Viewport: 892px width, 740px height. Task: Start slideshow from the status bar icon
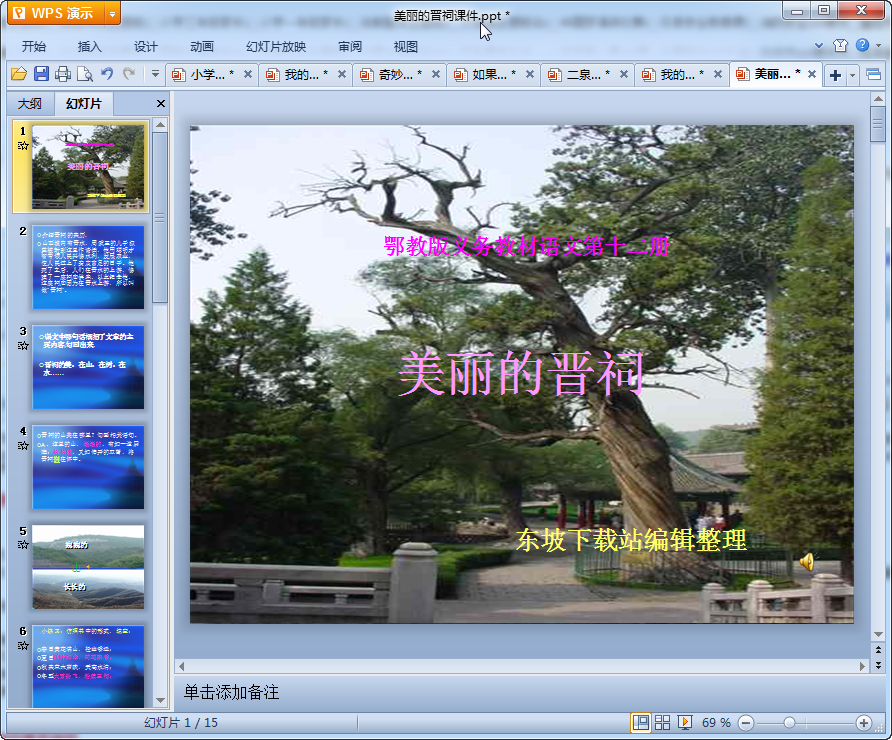(685, 723)
